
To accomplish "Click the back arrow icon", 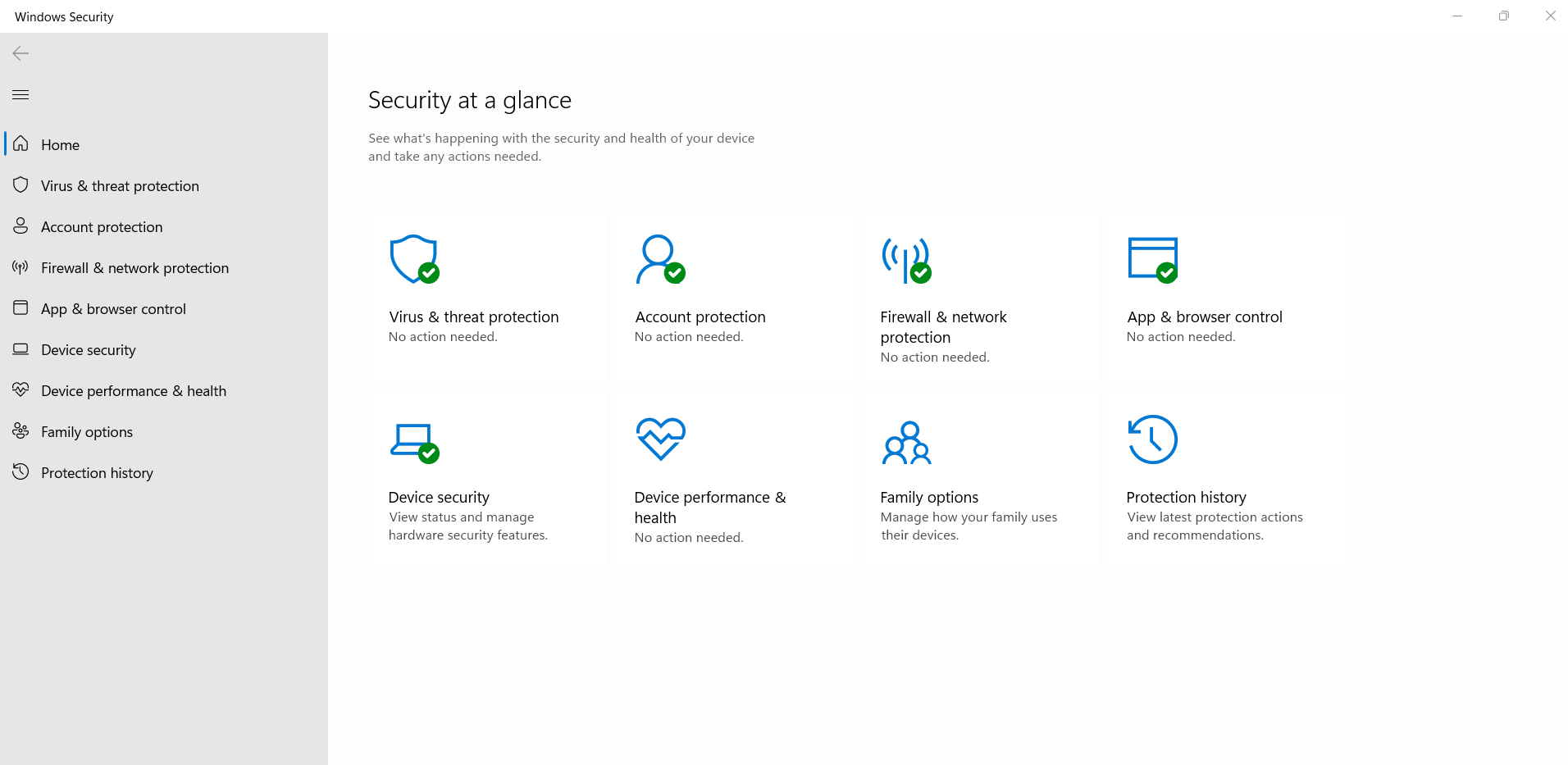I will [21, 53].
